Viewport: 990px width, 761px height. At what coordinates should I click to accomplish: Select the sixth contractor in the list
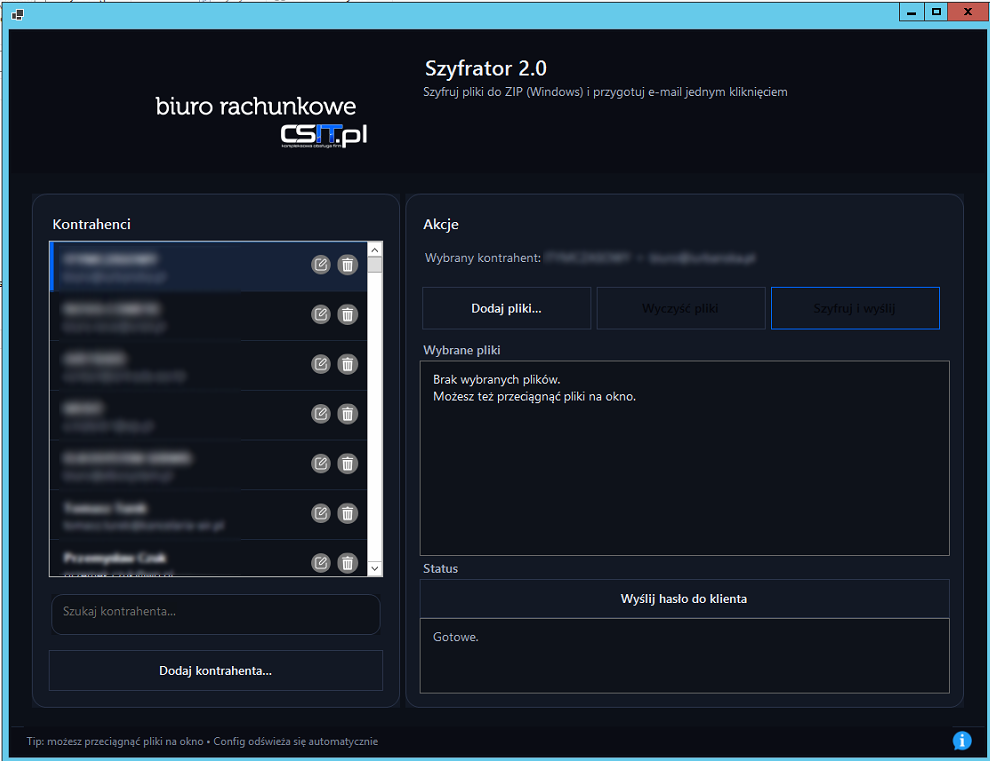click(x=208, y=515)
